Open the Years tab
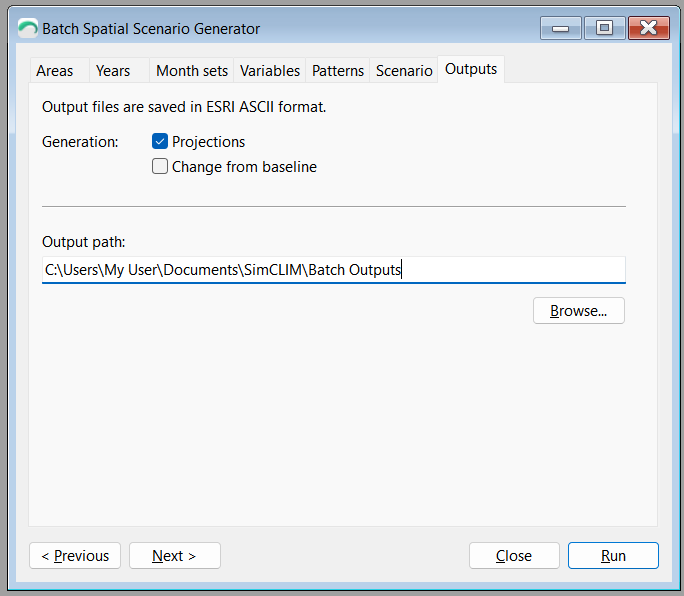 tap(113, 71)
